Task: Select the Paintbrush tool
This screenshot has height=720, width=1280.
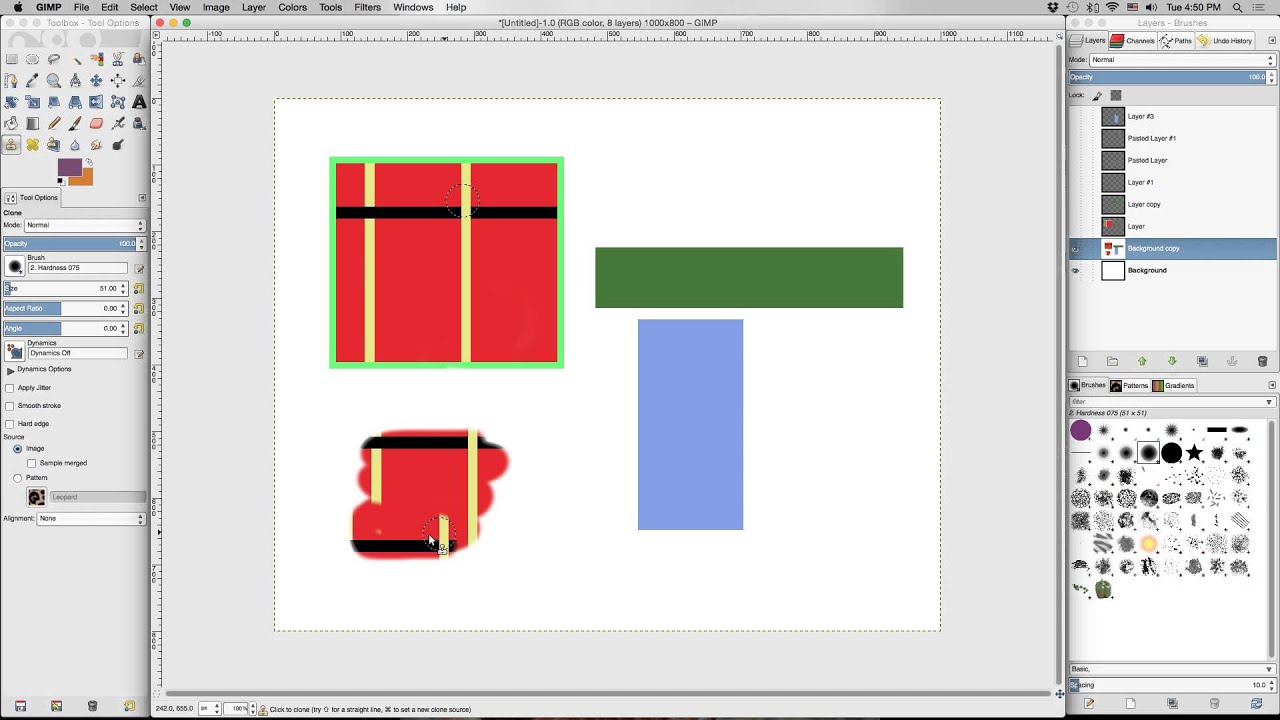Action: coord(75,123)
